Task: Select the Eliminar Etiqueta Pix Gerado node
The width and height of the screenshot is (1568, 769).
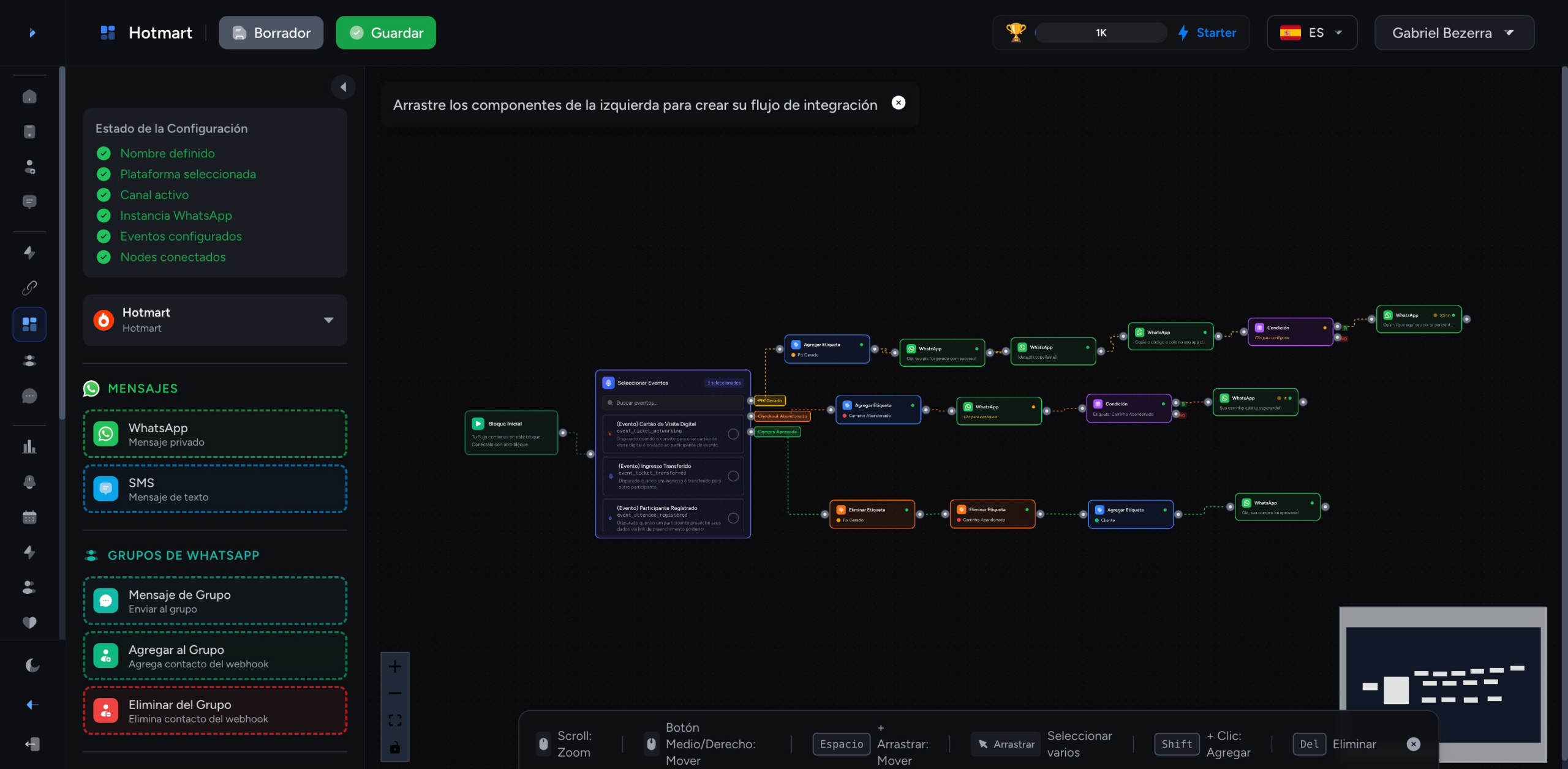Action: 872,514
